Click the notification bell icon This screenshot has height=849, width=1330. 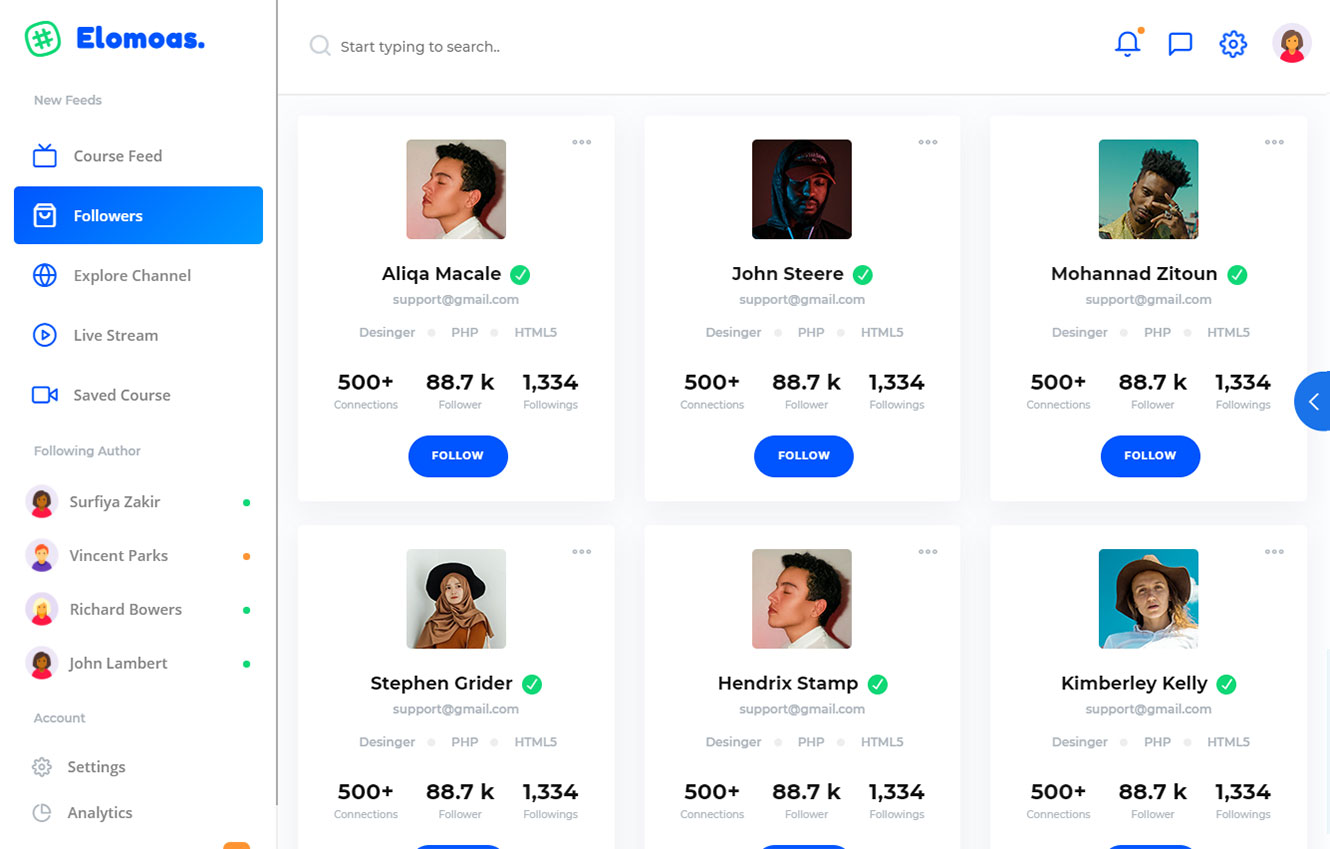(1127, 44)
